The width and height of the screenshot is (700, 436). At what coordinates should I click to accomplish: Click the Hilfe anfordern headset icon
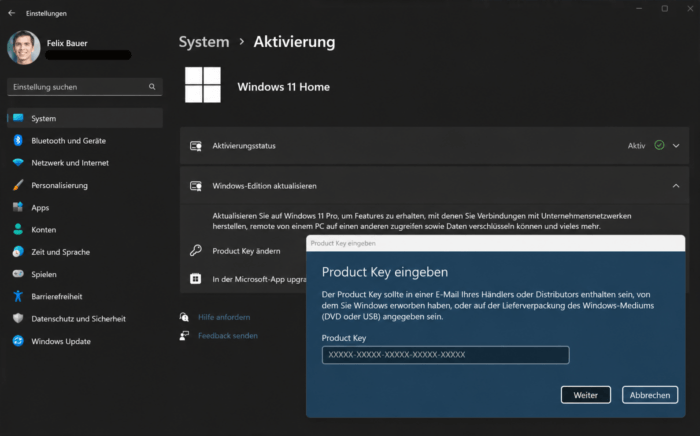click(x=184, y=317)
